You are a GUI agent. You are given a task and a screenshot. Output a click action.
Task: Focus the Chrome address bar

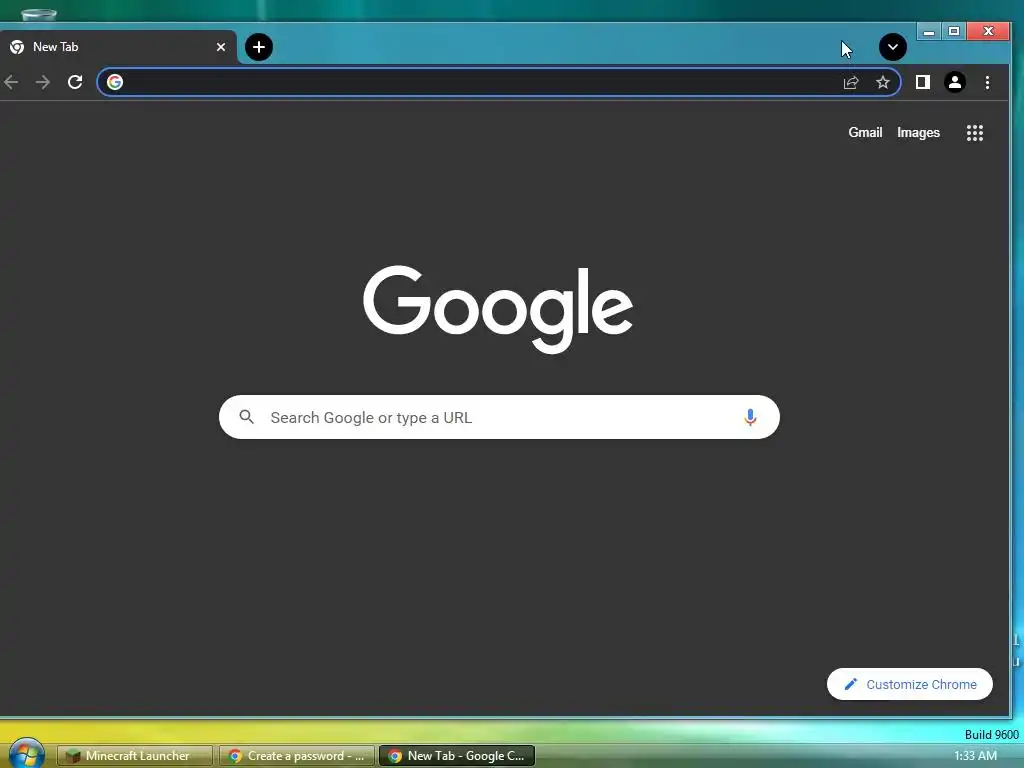click(x=499, y=82)
